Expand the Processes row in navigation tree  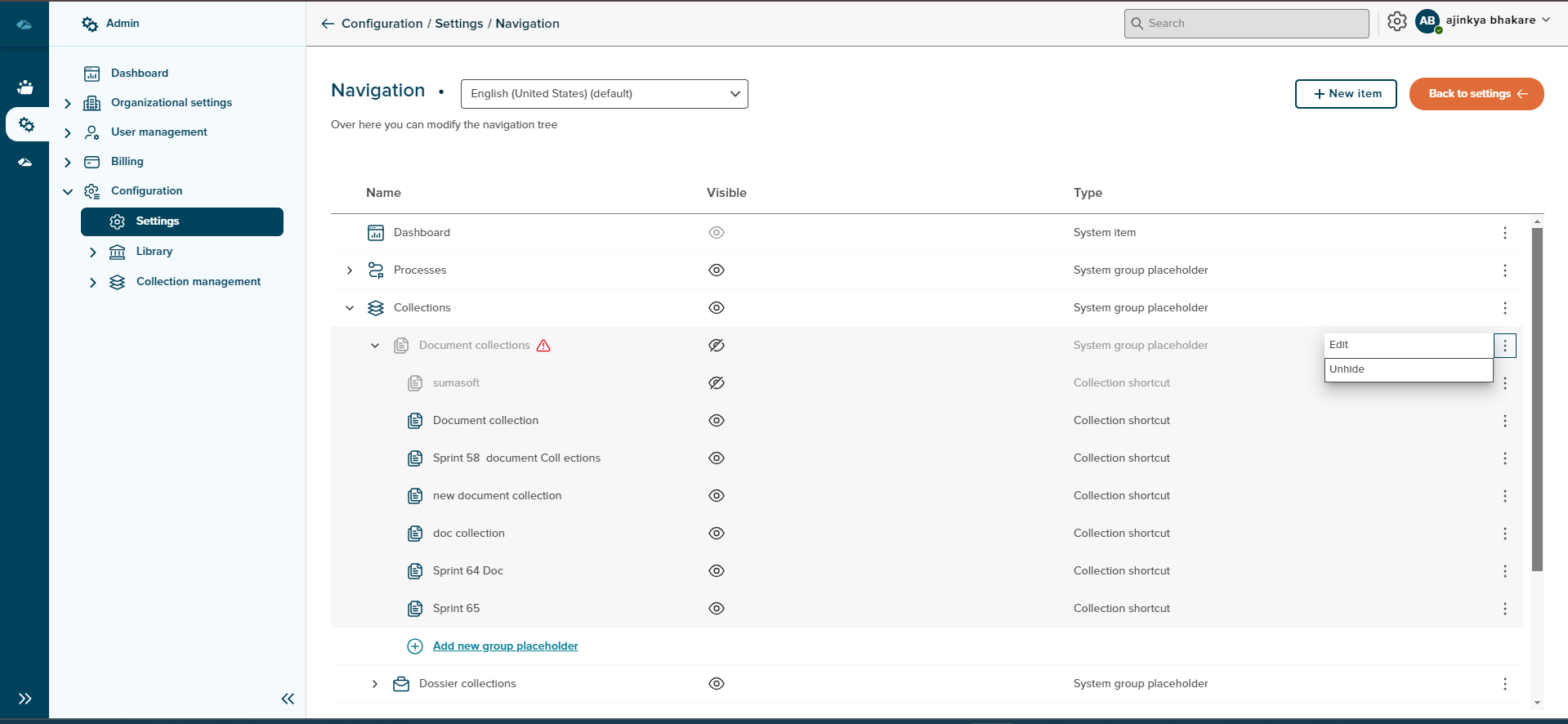point(350,270)
